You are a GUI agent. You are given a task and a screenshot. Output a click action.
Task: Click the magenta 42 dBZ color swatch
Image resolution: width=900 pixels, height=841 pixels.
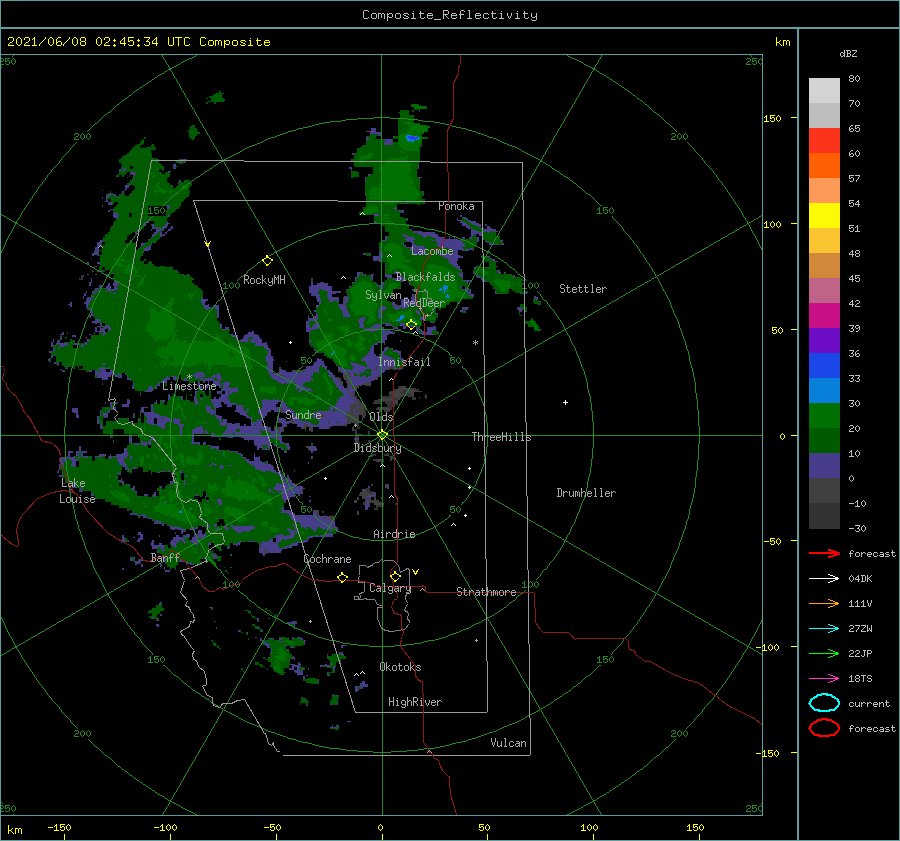click(824, 316)
